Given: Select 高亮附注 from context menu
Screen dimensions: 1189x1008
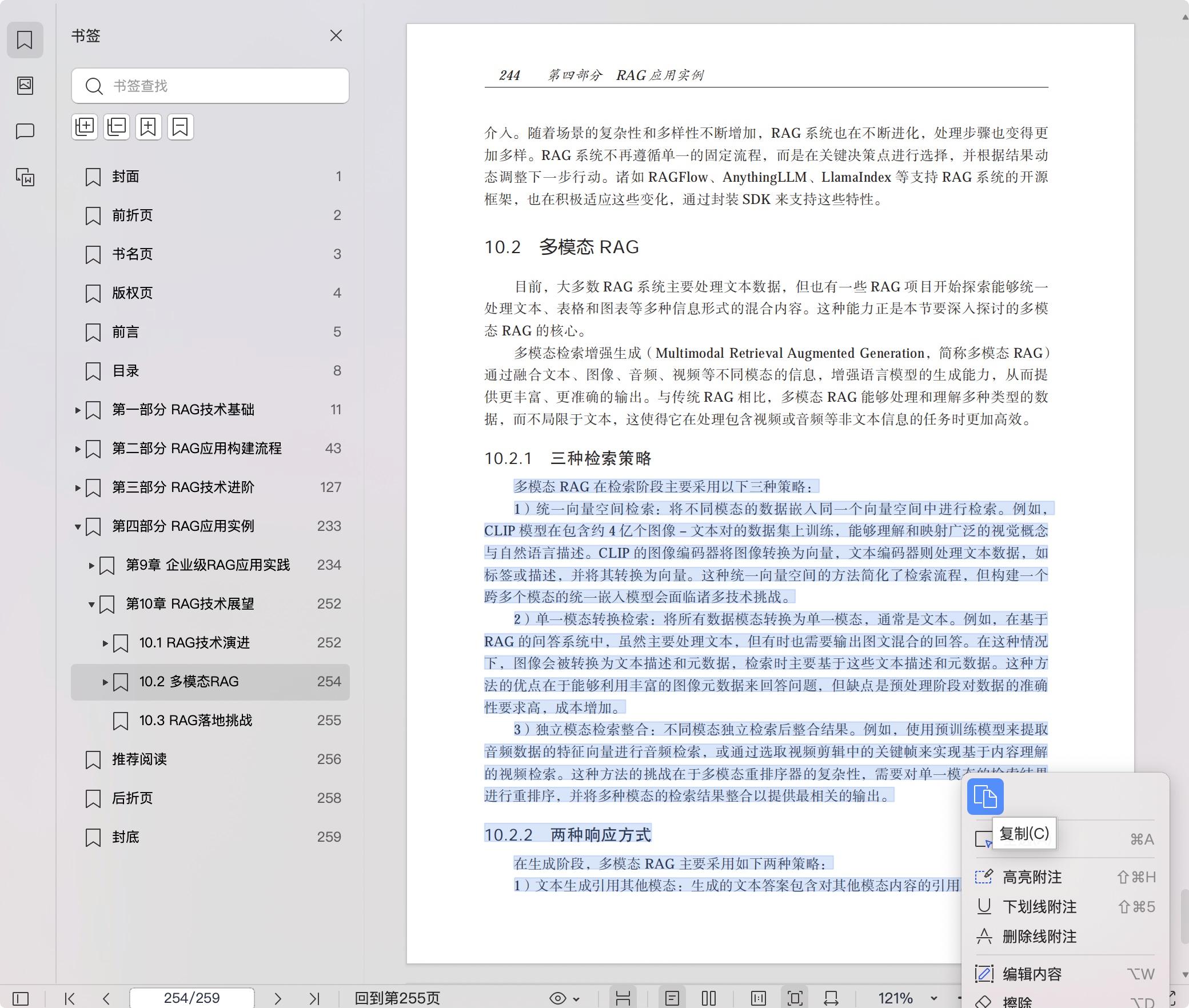Looking at the screenshot, I should (x=1032, y=877).
